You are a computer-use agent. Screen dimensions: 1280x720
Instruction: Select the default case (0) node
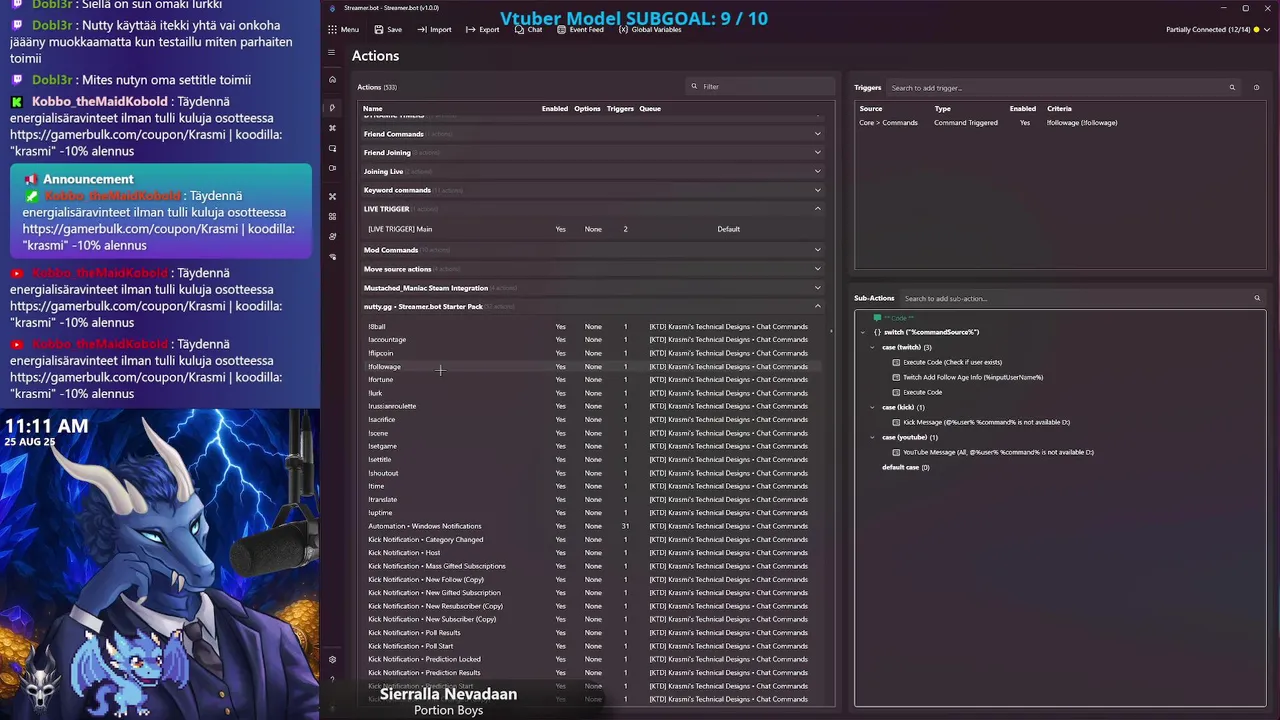[905, 467]
